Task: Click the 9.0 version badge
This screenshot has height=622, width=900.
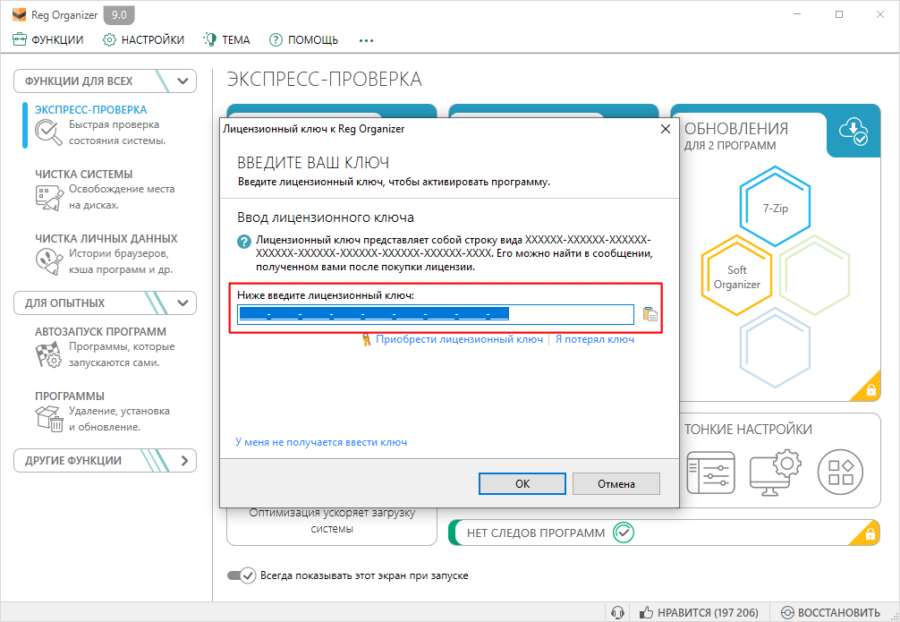Action: click(119, 15)
